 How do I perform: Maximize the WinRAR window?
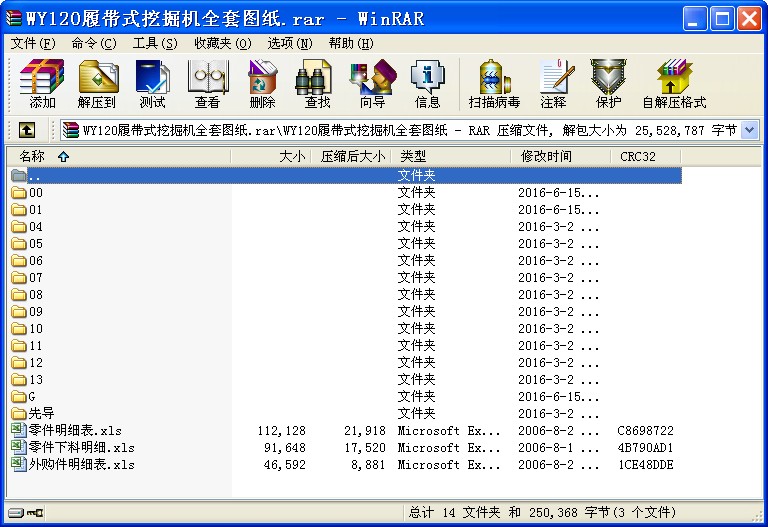722,19
